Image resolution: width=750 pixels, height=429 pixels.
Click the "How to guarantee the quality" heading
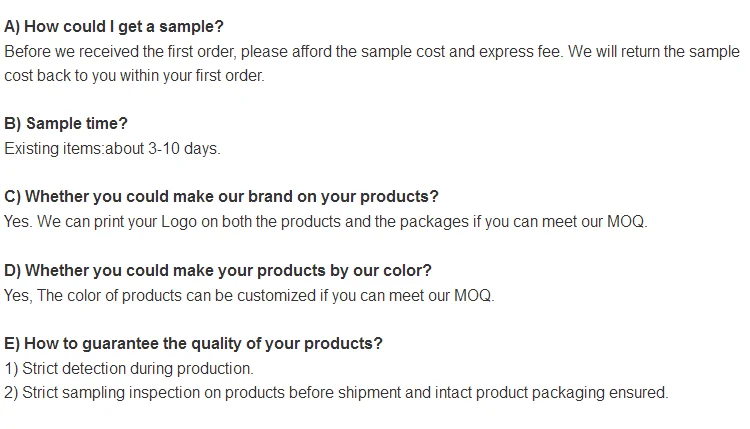coord(193,343)
